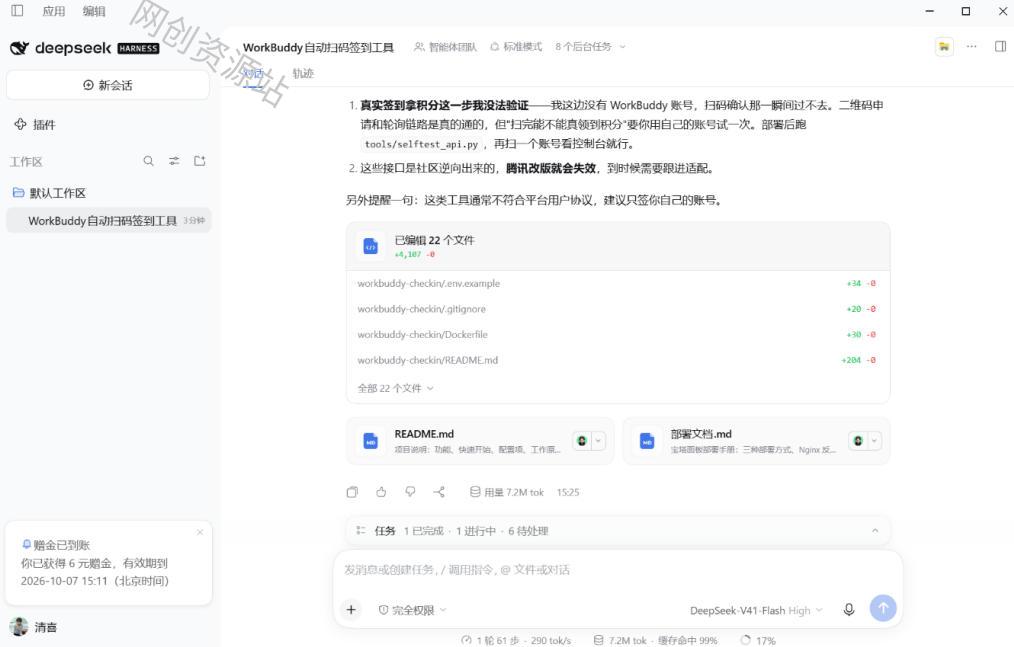
Task: Open DeepSeek-V41-Flash model selector dropdown
Action: click(x=756, y=610)
